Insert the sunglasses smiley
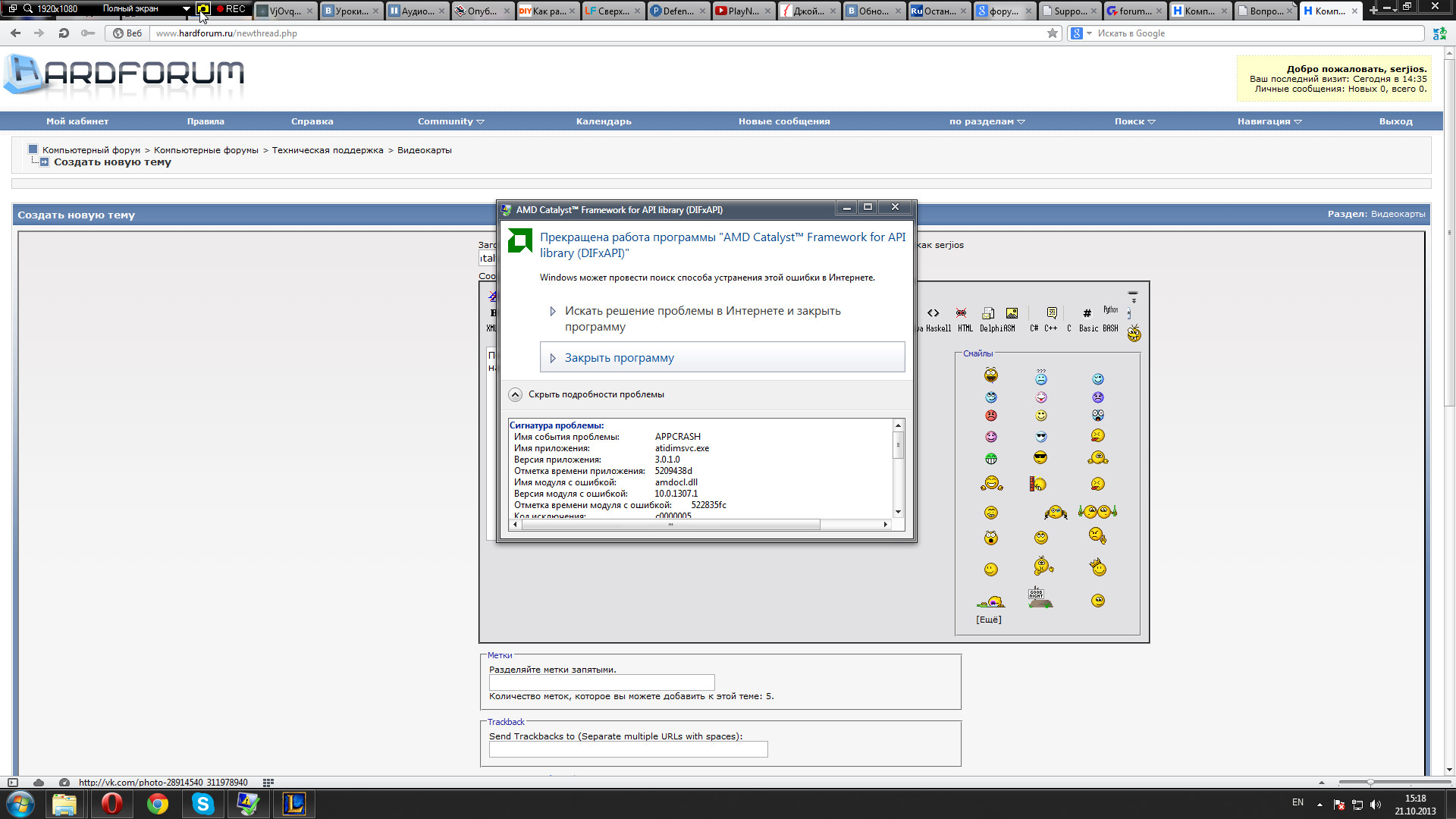1456x819 pixels. (1040, 457)
